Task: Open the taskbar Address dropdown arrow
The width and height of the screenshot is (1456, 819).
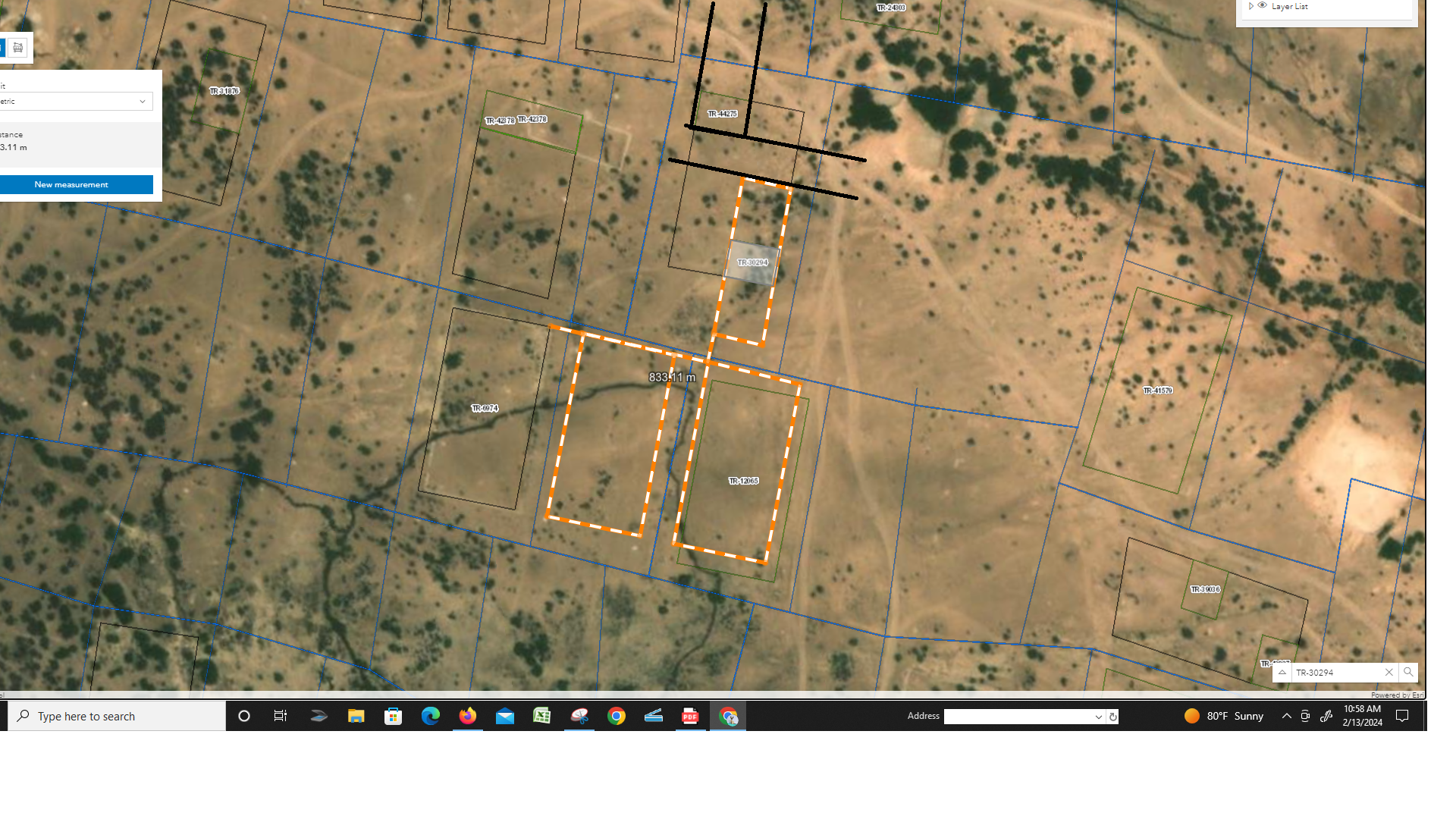Action: coord(1098,717)
